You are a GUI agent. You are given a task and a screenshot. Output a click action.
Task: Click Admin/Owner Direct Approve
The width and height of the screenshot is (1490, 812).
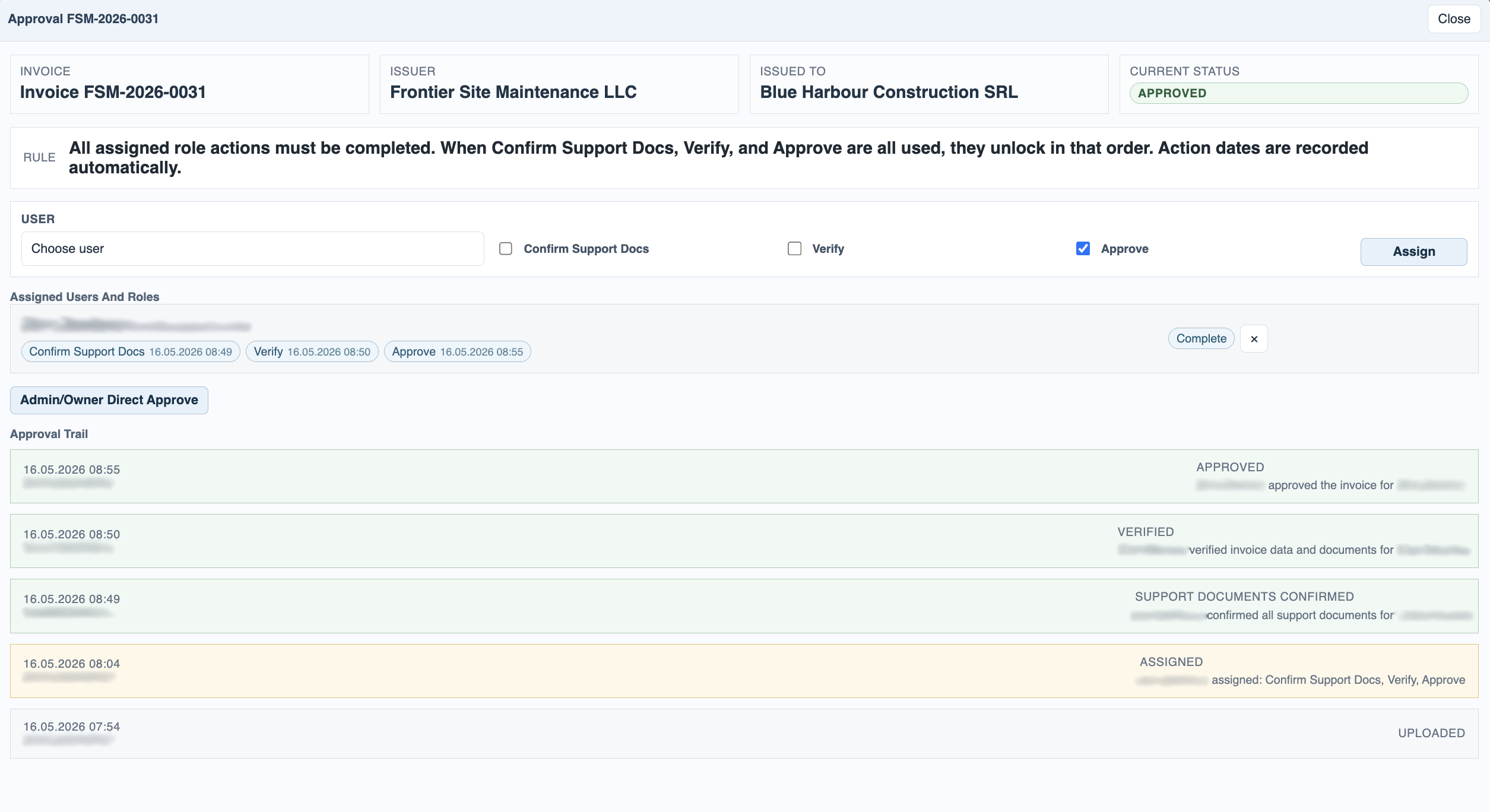click(109, 400)
